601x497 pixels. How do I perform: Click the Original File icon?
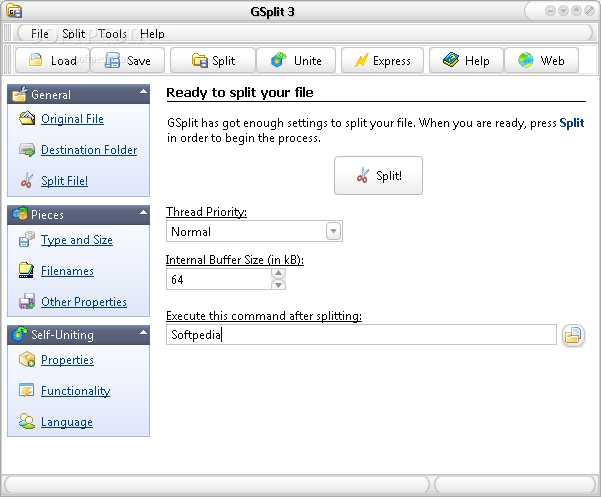tap(27, 118)
